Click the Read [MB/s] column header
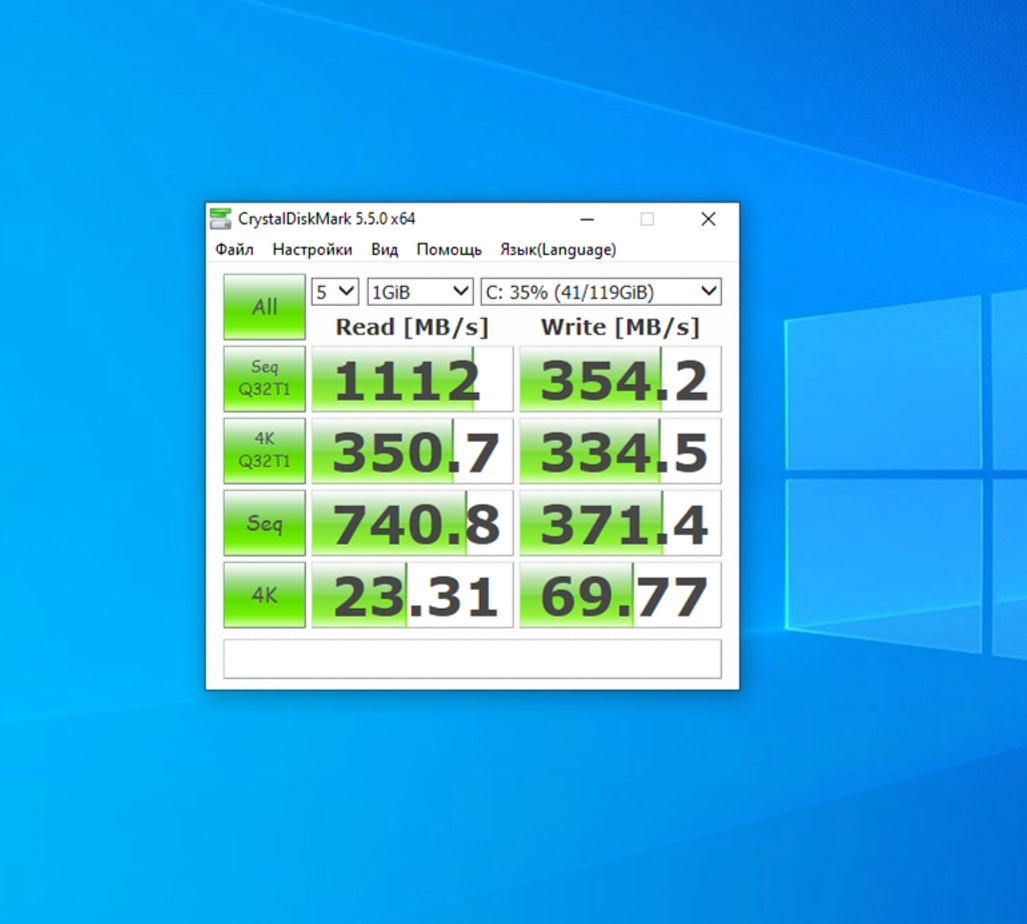 (x=412, y=327)
